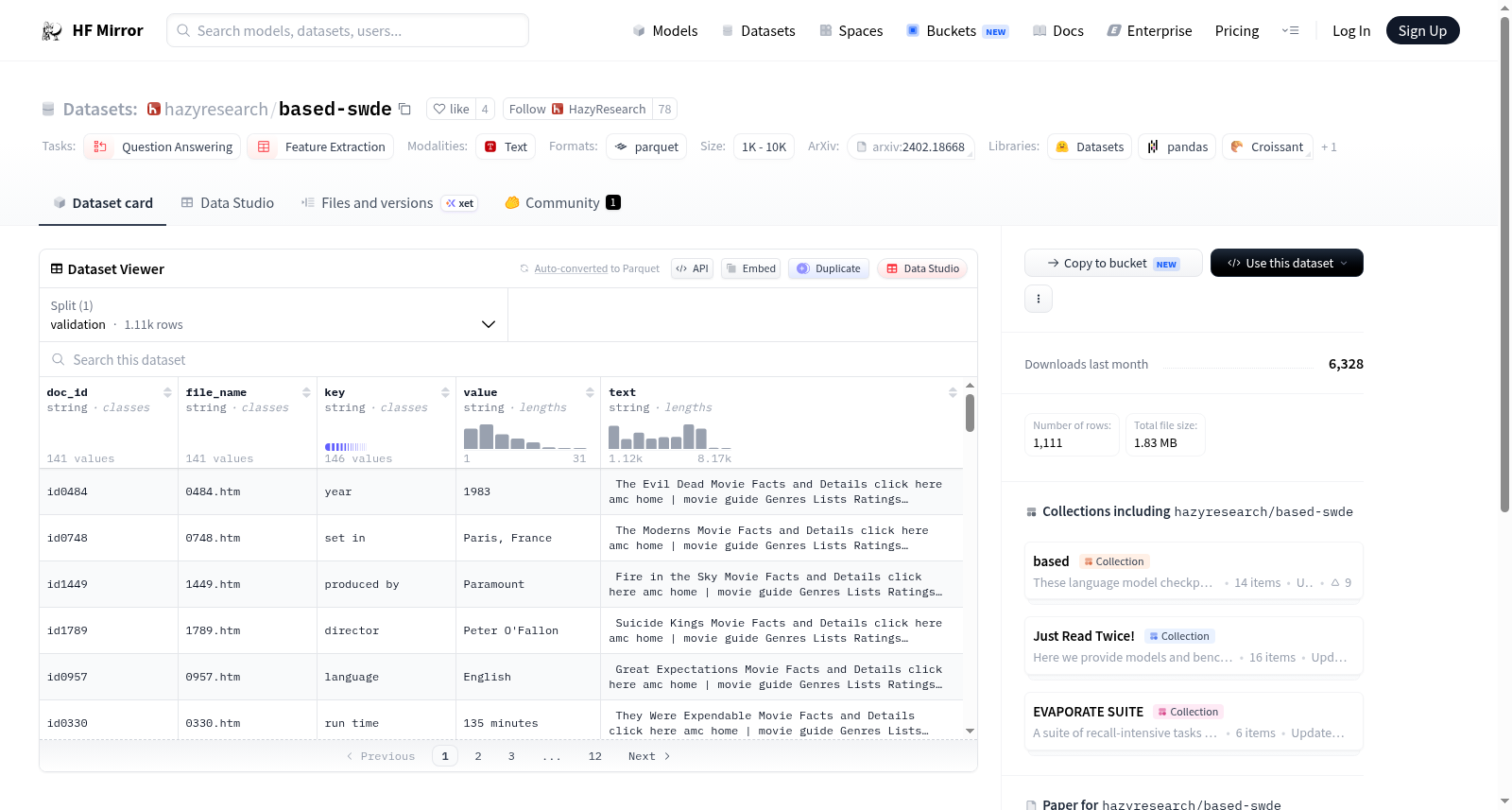The image size is (1512, 810).
Task: Sort by text column arrows
Action: tap(953, 392)
